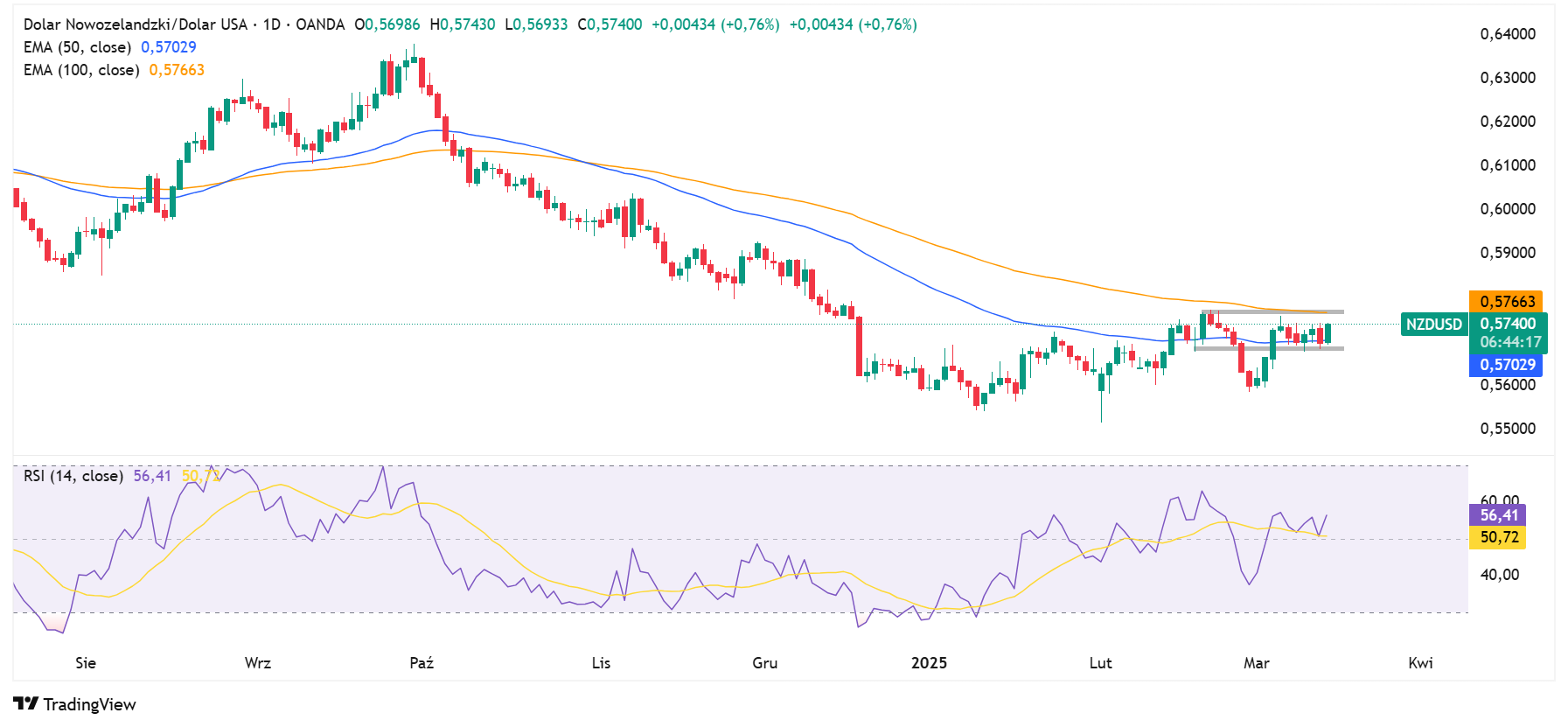Click the 0,59000 price axis label
This screenshot has width=1568, height=727.
pos(1508,253)
